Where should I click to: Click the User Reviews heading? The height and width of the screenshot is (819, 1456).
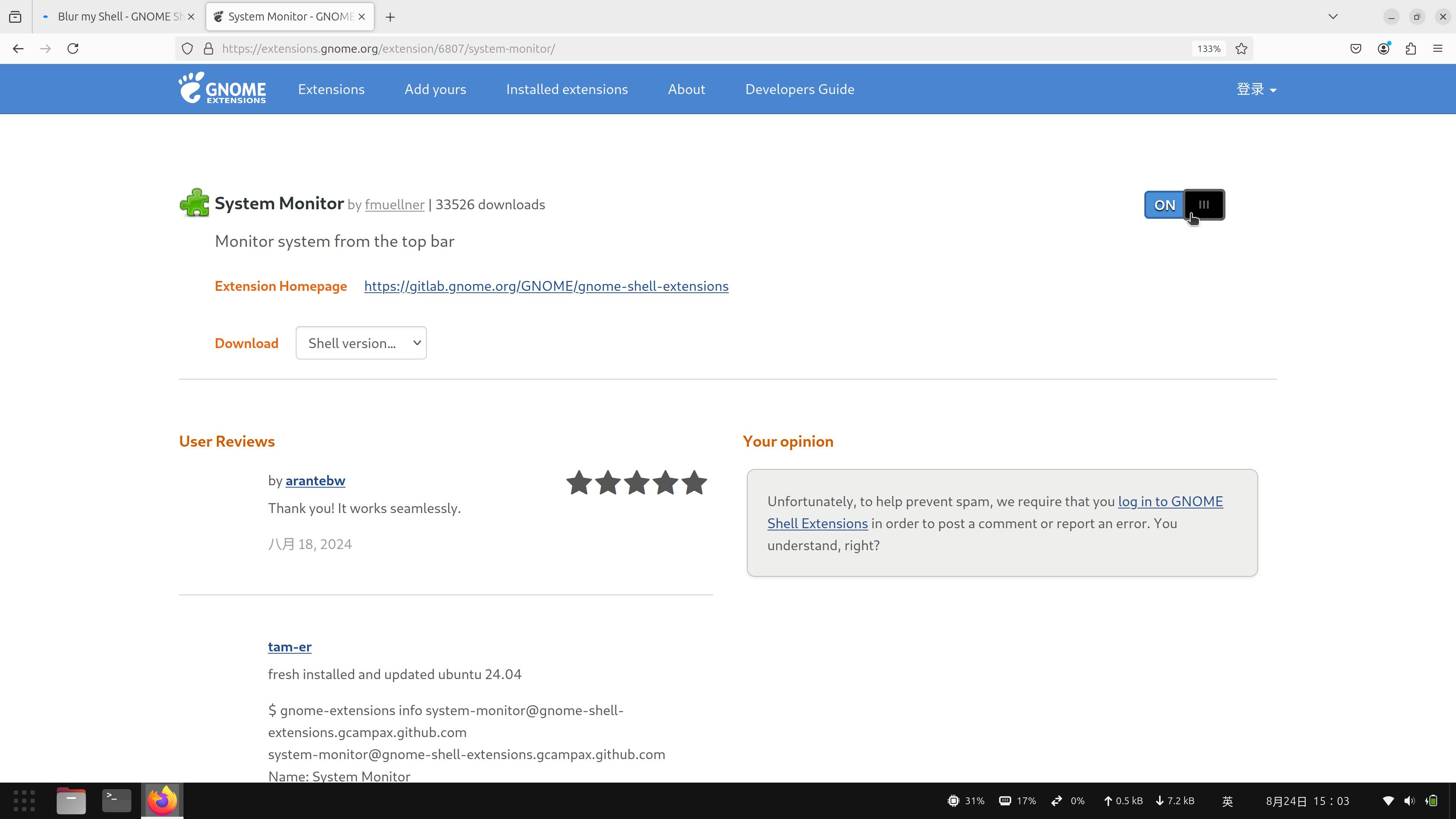(x=227, y=441)
